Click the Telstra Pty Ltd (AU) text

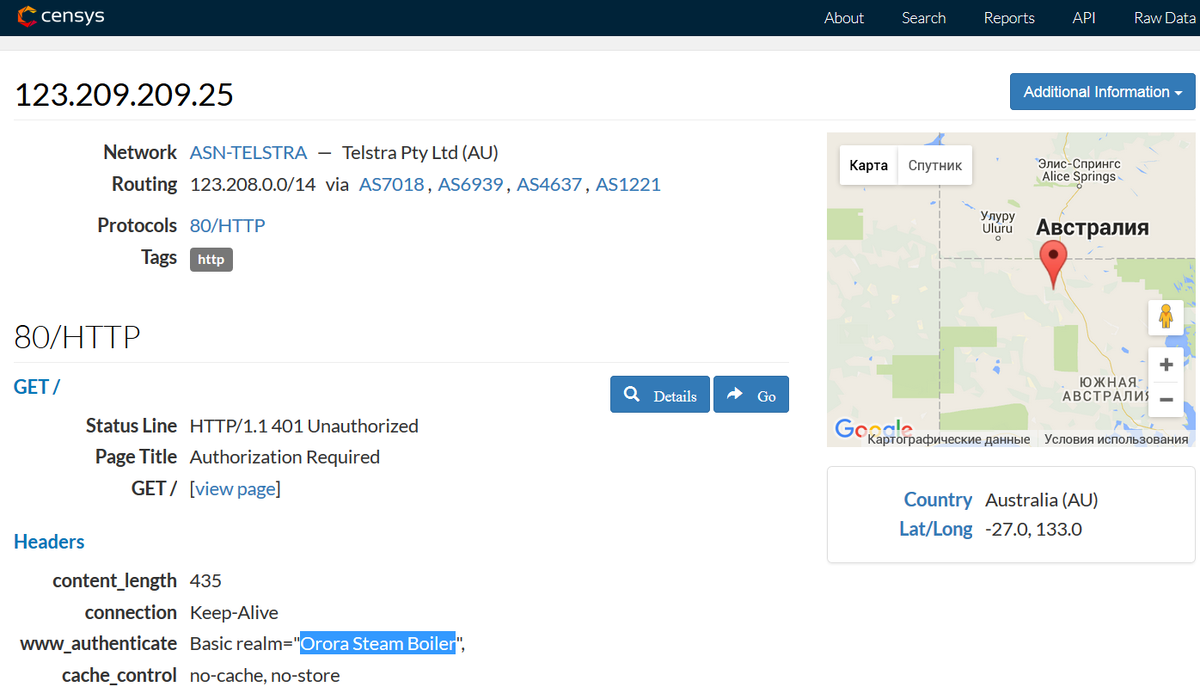click(420, 153)
